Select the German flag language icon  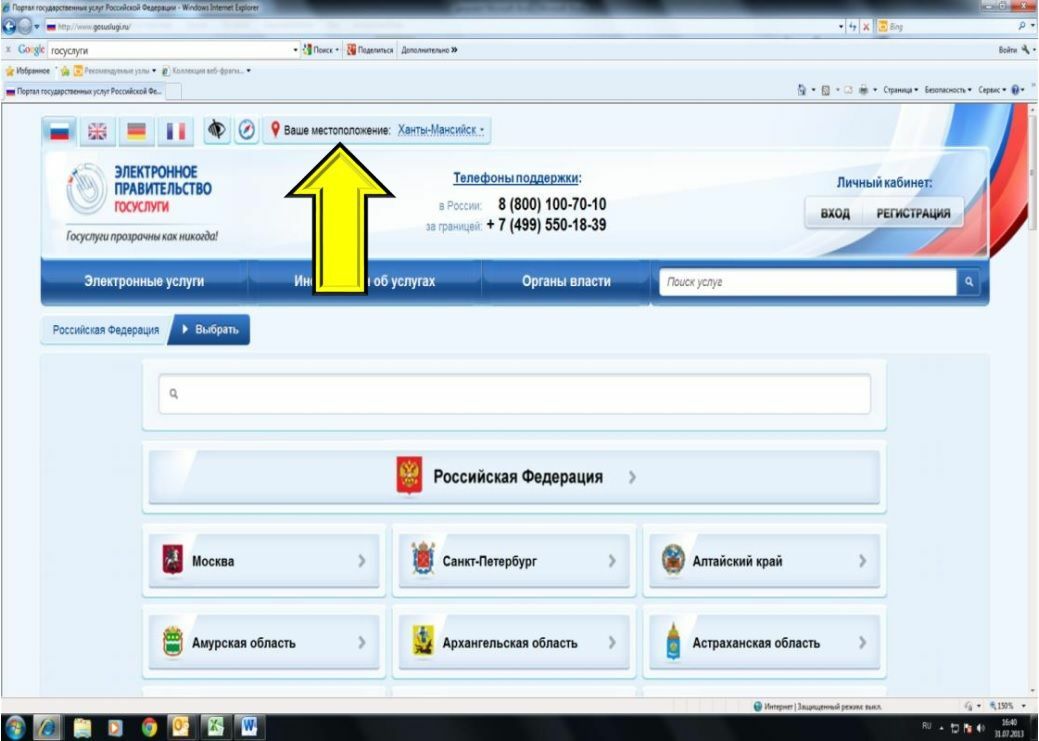coord(137,131)
